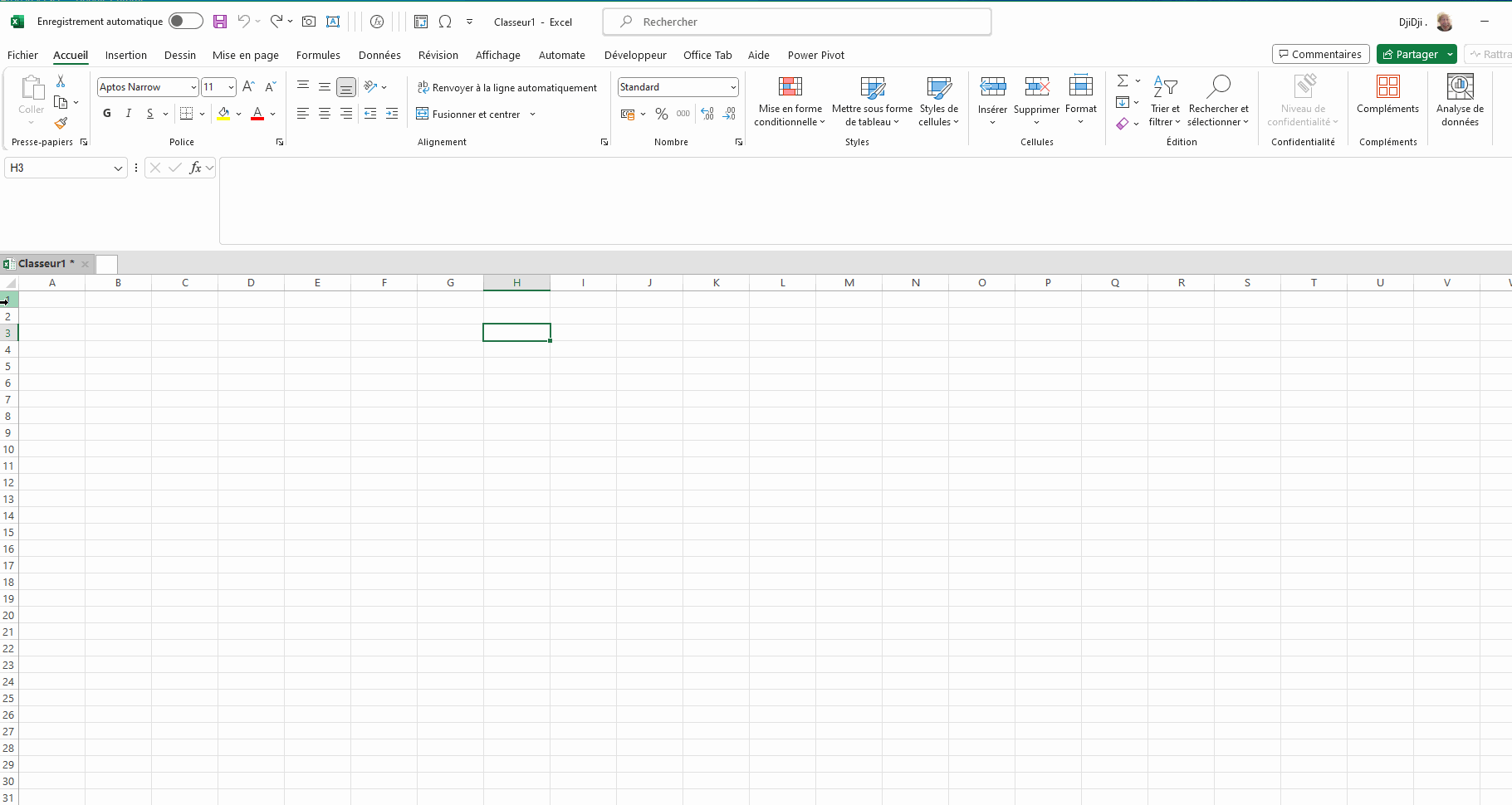The width and height of the screenshot is (1512, 805).
Task: Click in the Rechercher search box
Action: pyautogui.click(x=797, y=22)
